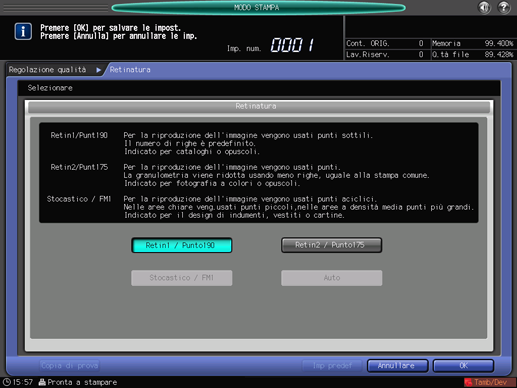
Task: Click the text 'Indicato per cataloghi o opuscoli.'
Action: (192, 152)
